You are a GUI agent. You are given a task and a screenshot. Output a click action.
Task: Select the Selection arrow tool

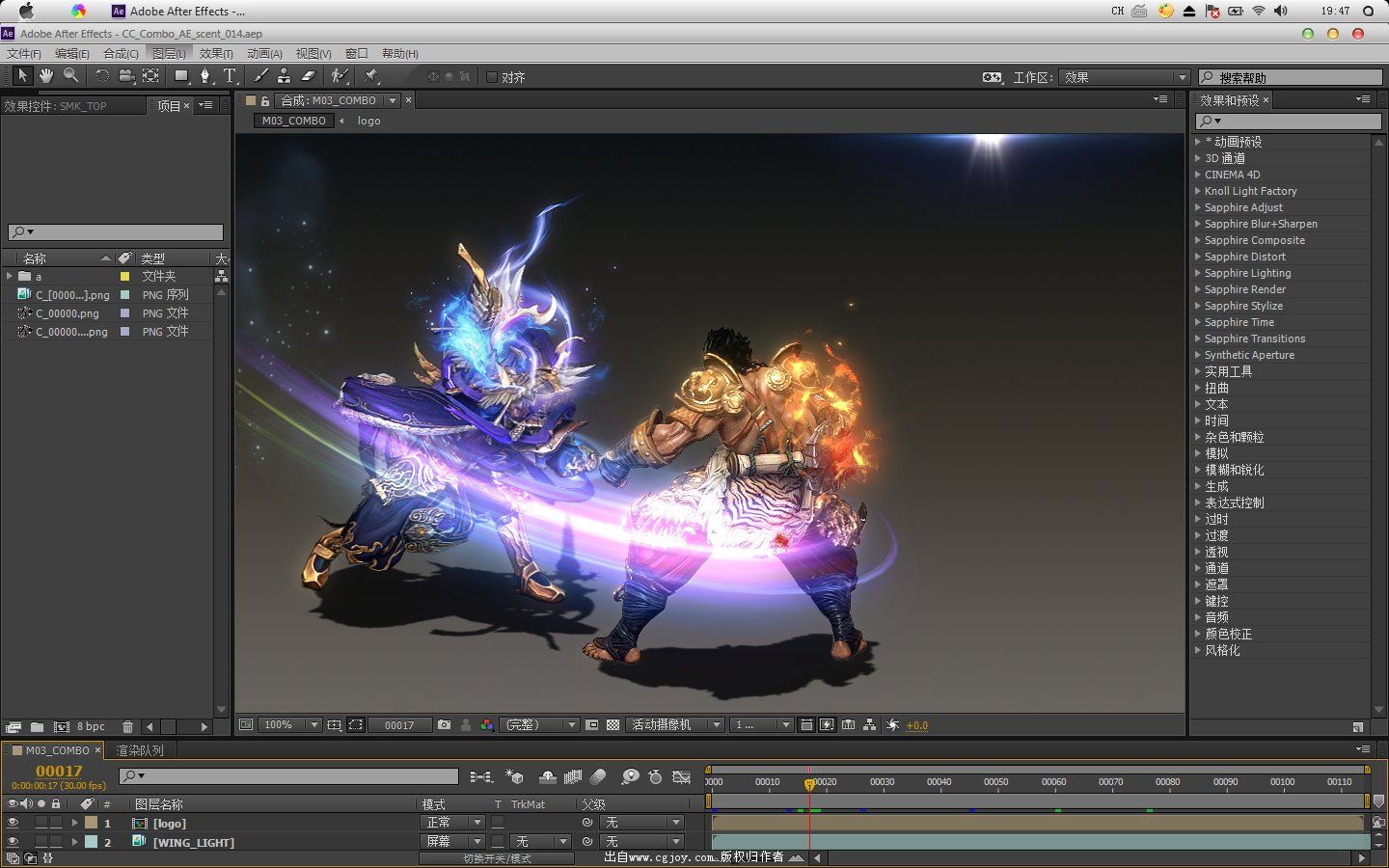(x=23, y=76)
